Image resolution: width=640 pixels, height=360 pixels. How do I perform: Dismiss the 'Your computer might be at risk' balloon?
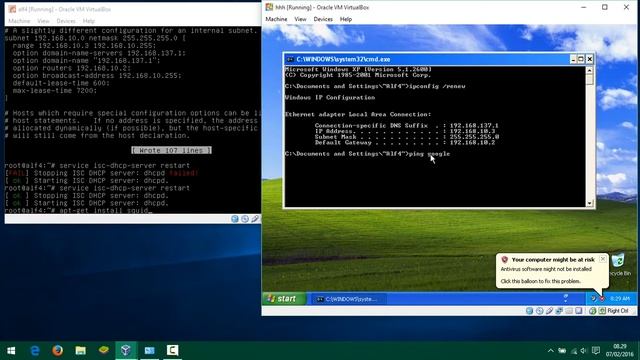click(x=602, y=259)
